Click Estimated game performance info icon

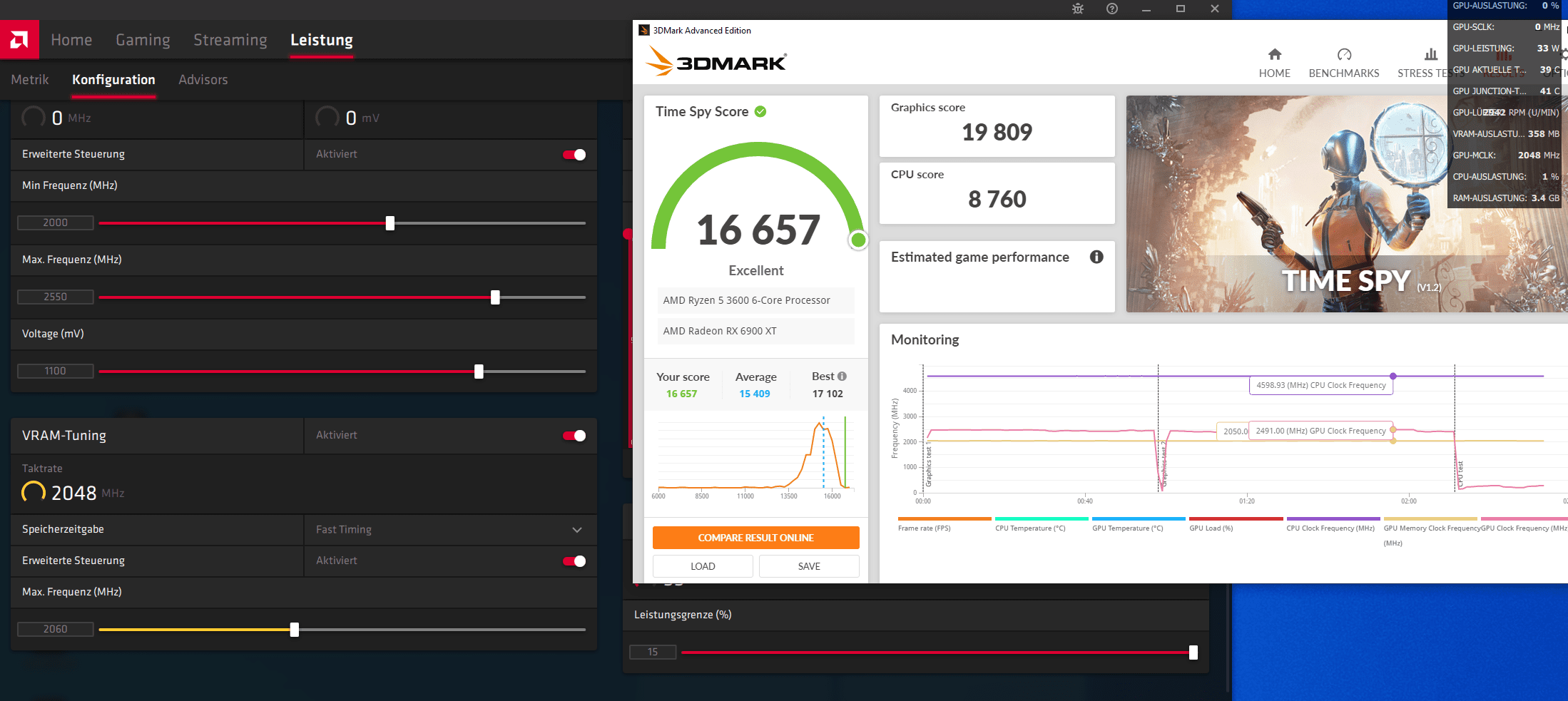1096,257
